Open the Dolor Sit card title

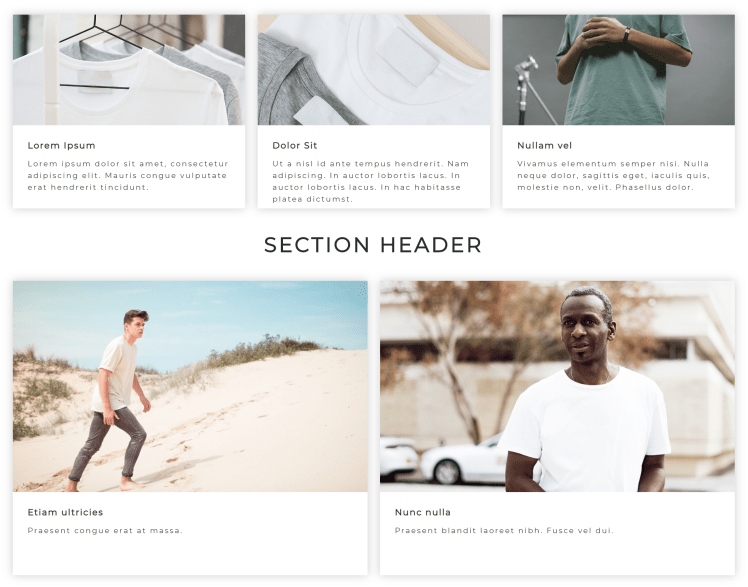[x=294, y=145]
